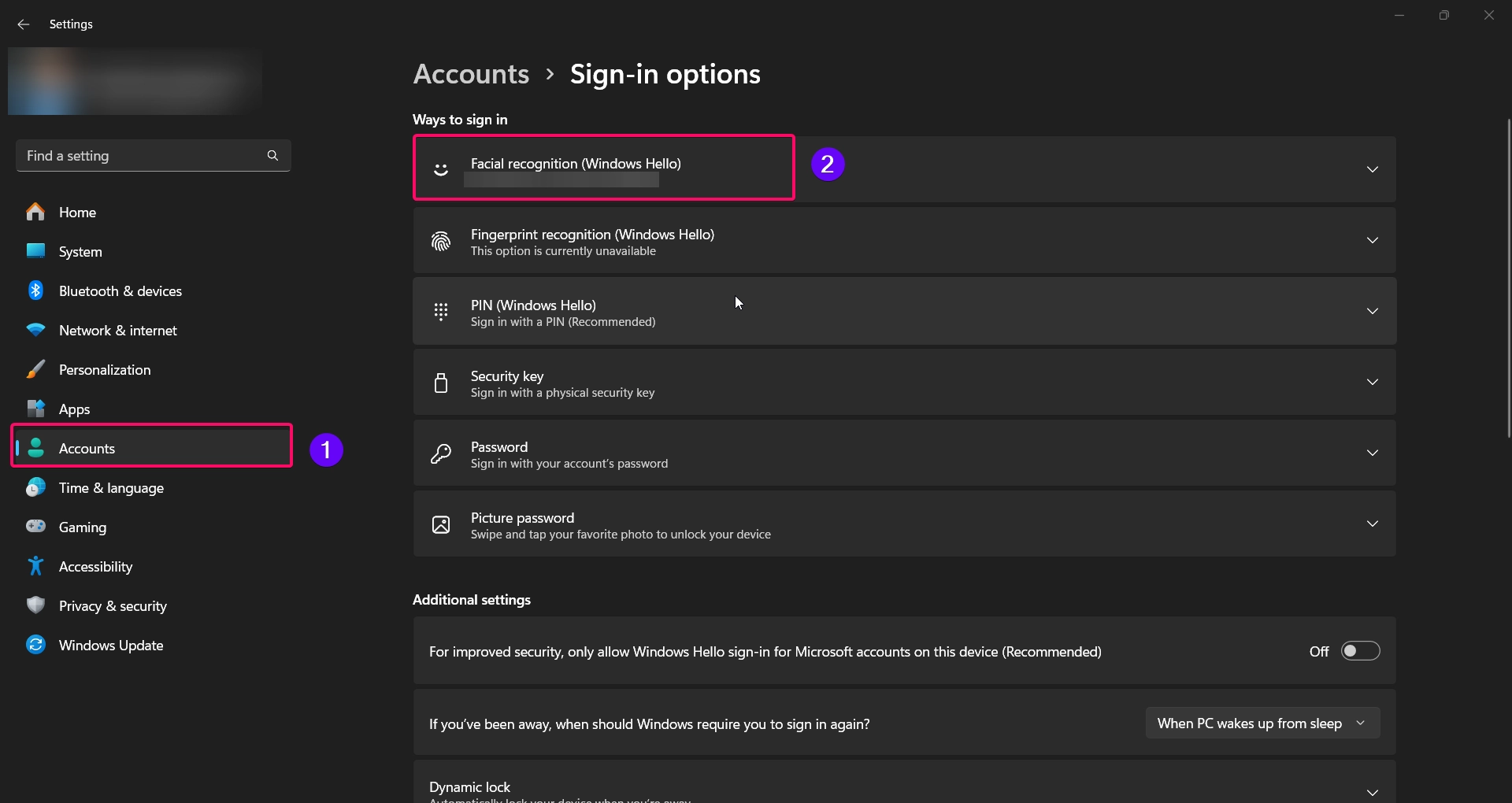
Task: Click the back arrow in Settings
Action: pyautogui.click(x=24, y=24)
